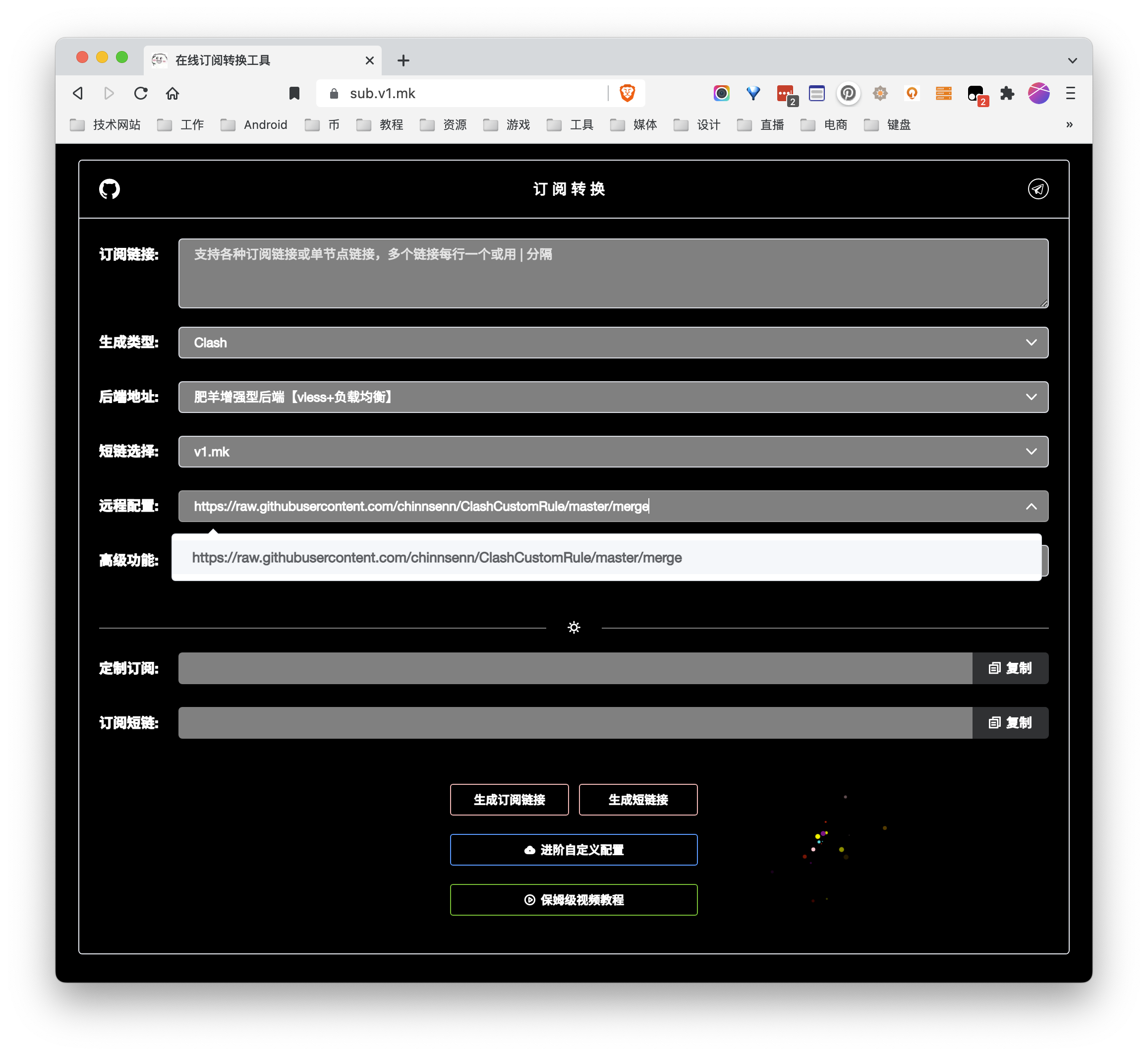The height and width of the screenshot is (1056, 1148).
Task: Click the 生成短链接 button
Action: click(x=638, y=799)
